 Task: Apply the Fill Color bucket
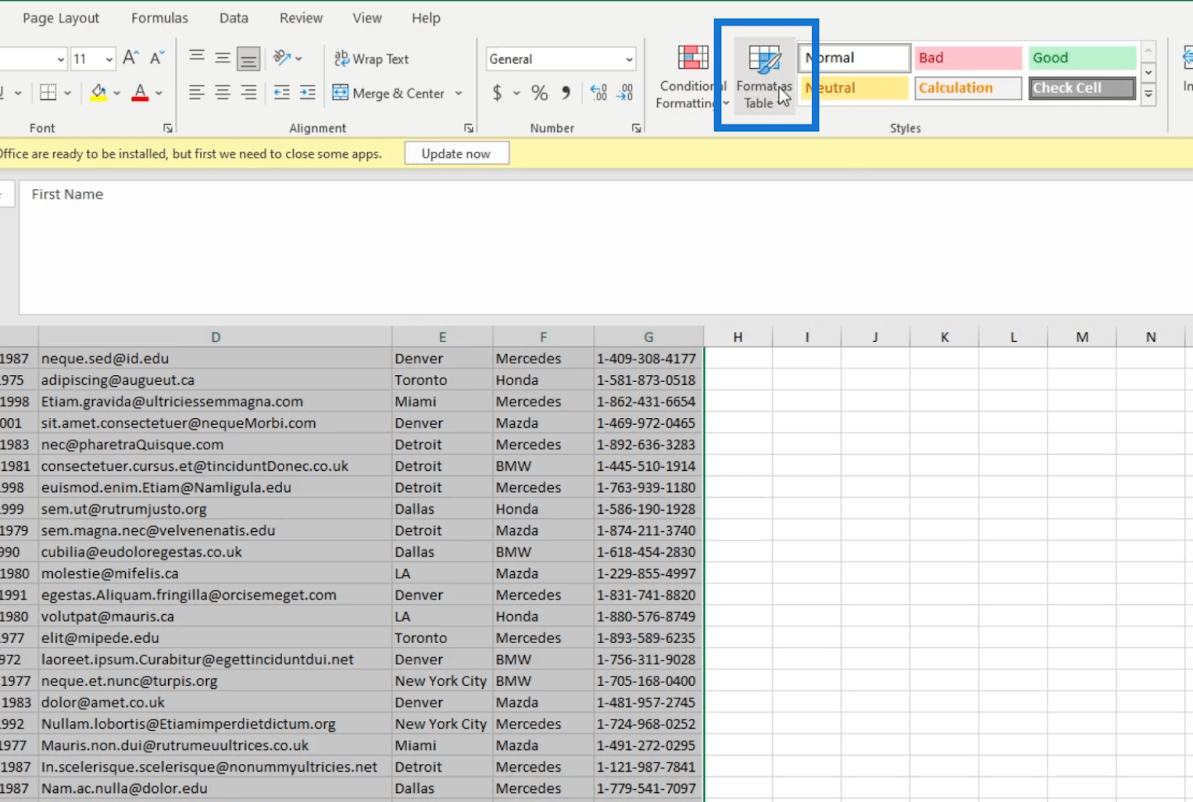pos(98,93)
